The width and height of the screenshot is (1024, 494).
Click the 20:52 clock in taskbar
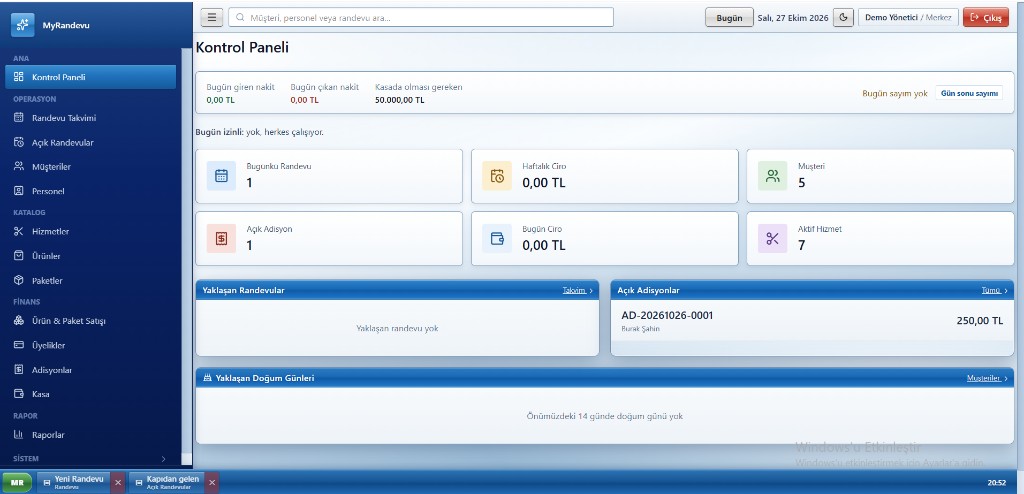[997, 483]
